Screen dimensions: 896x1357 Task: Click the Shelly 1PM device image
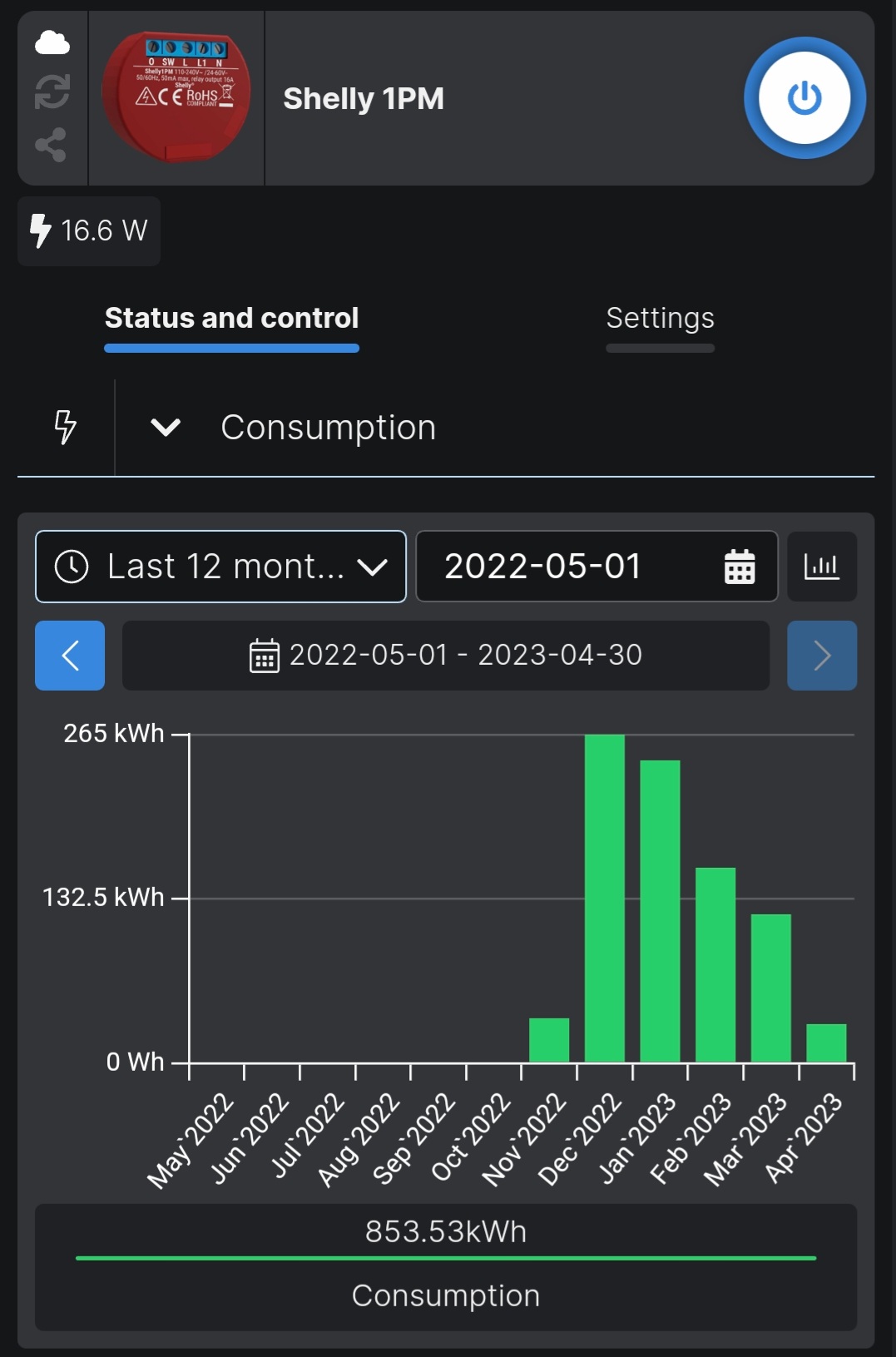pos(176,97)
